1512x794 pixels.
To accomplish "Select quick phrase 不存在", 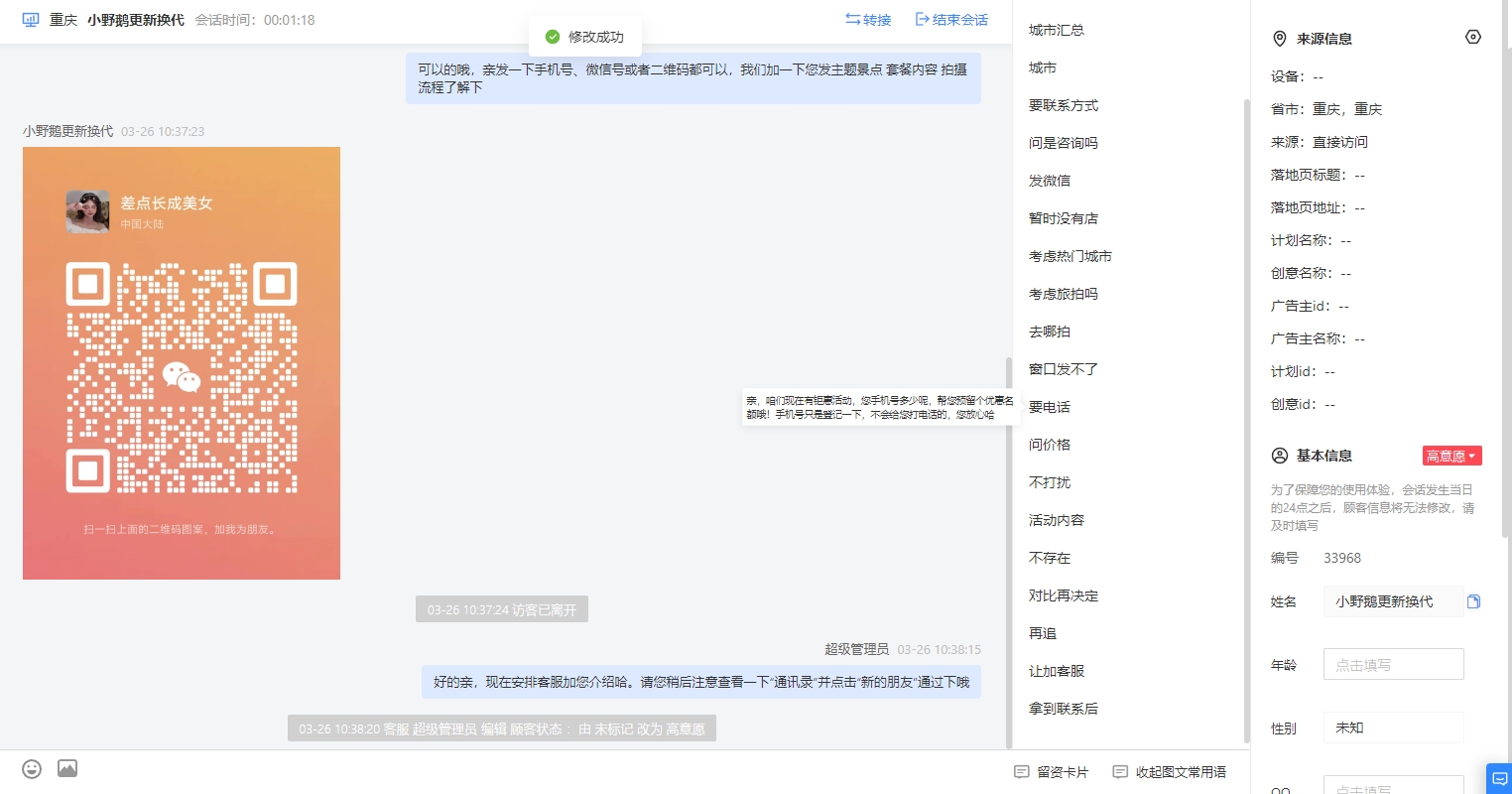I will click(1050, 558).
